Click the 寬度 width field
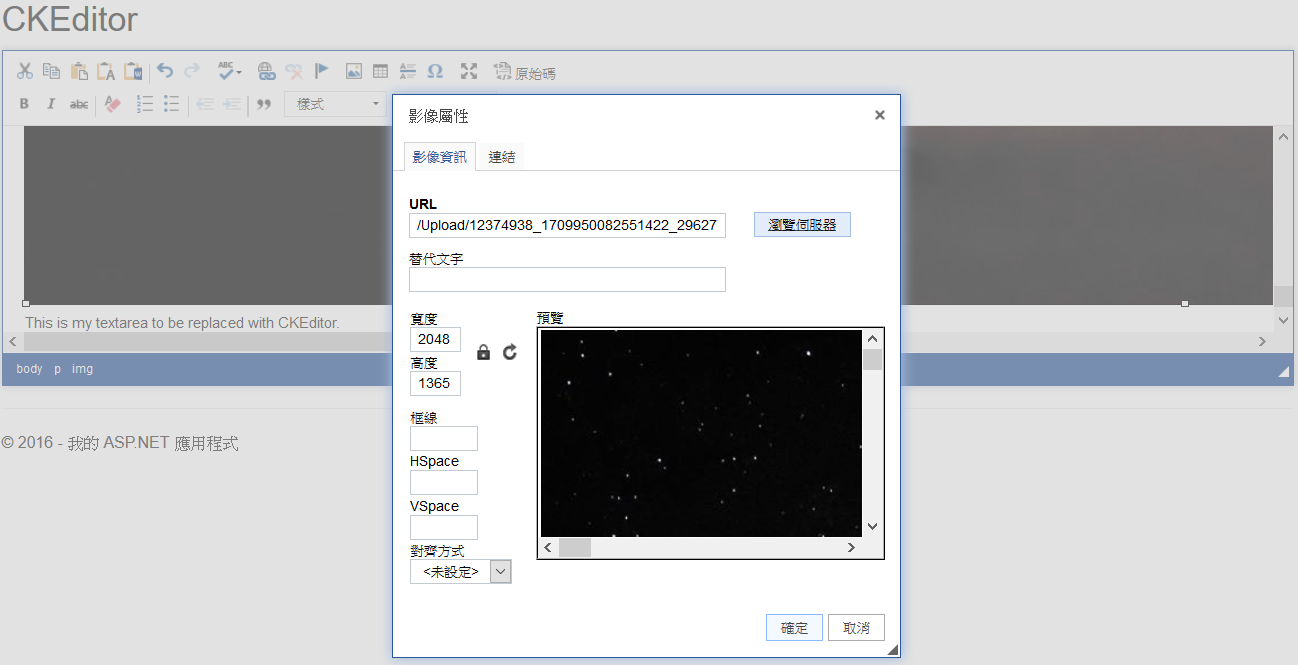 (x=435, y=339)
